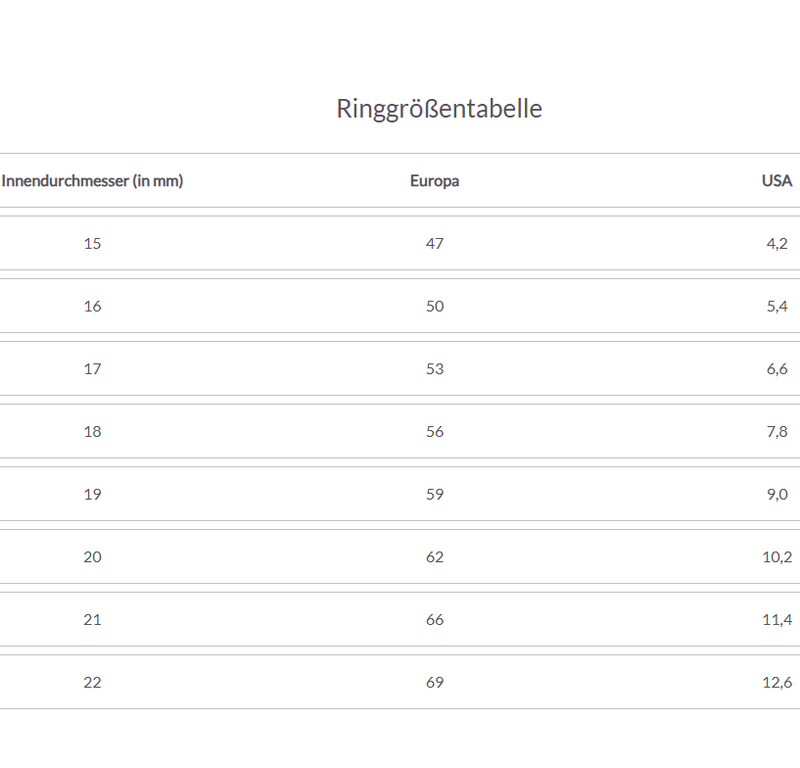Select the diameter value 15
Image resolution: width=800 pixels, height=768 pixels.
[x=92, y=243]
